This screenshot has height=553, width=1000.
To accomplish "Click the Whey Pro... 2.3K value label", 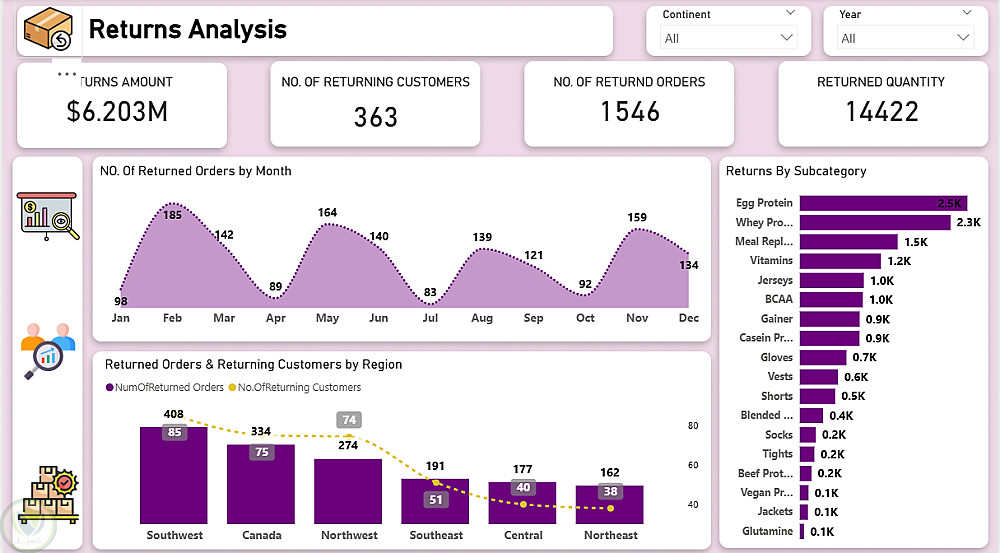I will pos(968,223).
